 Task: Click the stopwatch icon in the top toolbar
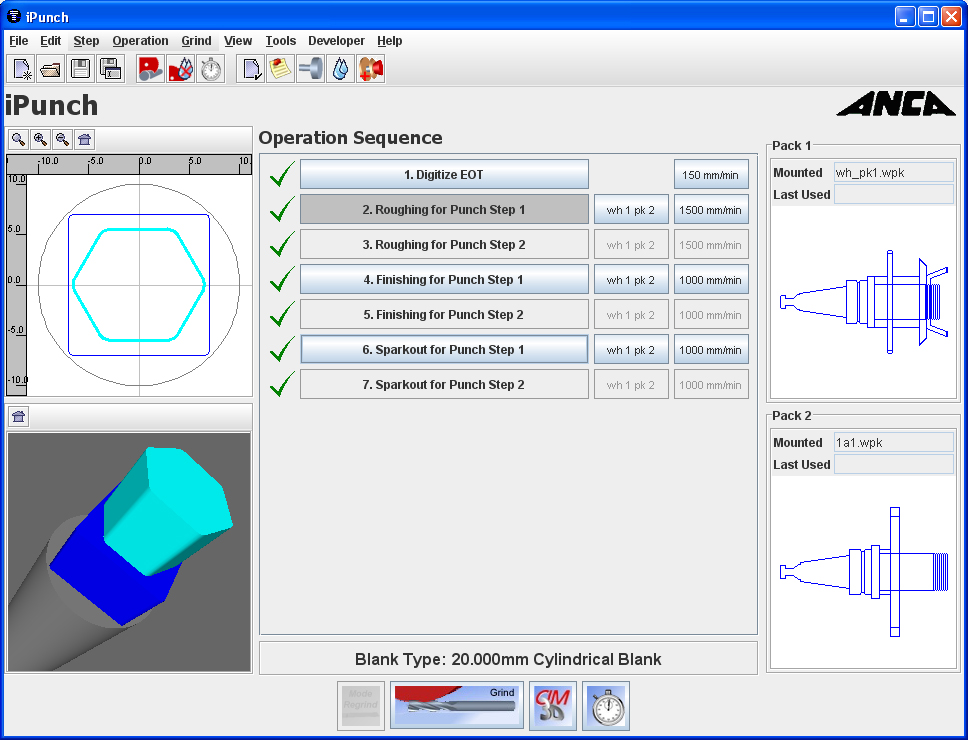(x=211, y=69)
